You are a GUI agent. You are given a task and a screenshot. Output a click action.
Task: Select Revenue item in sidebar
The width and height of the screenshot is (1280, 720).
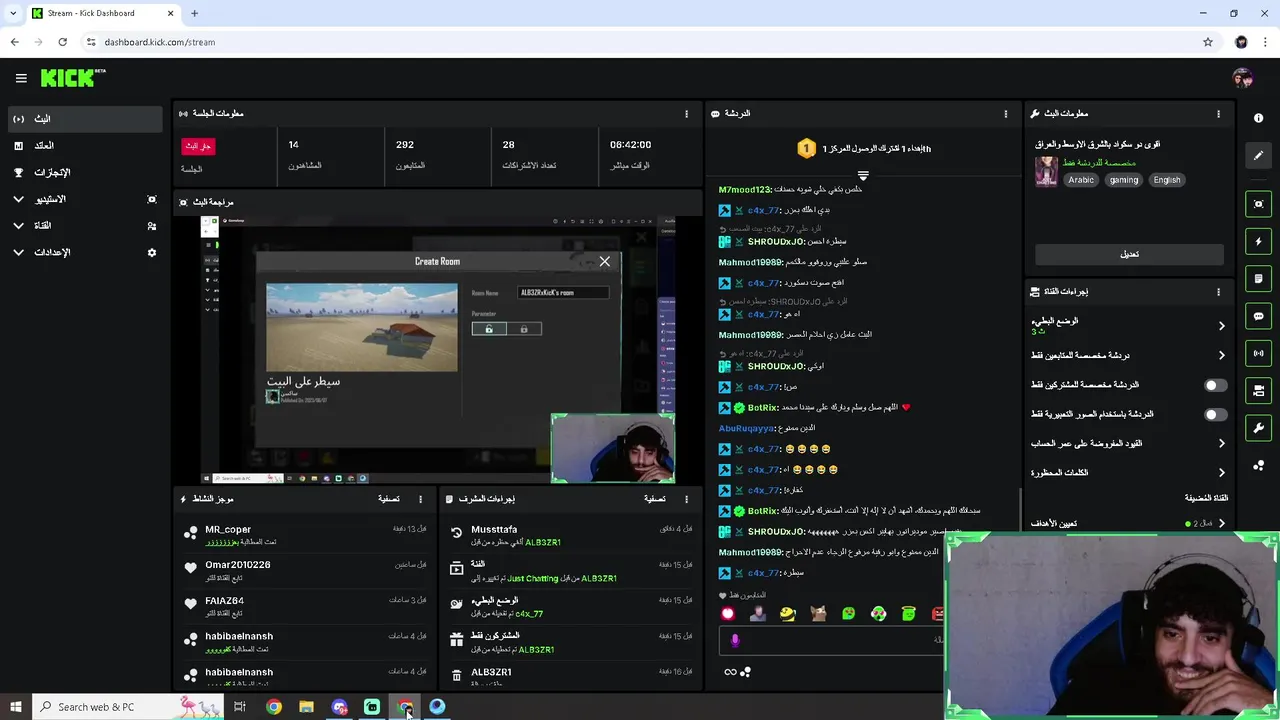[x=84, y=146]
